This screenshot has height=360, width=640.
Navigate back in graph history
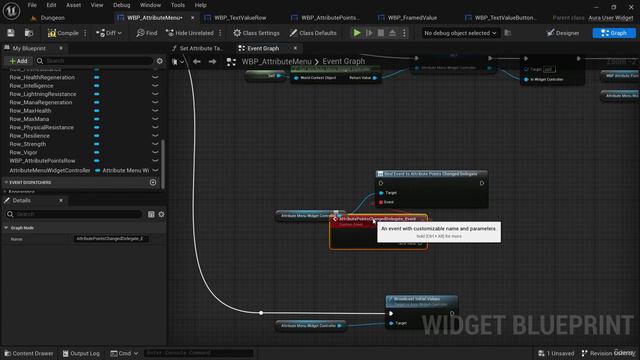[197, 62]
